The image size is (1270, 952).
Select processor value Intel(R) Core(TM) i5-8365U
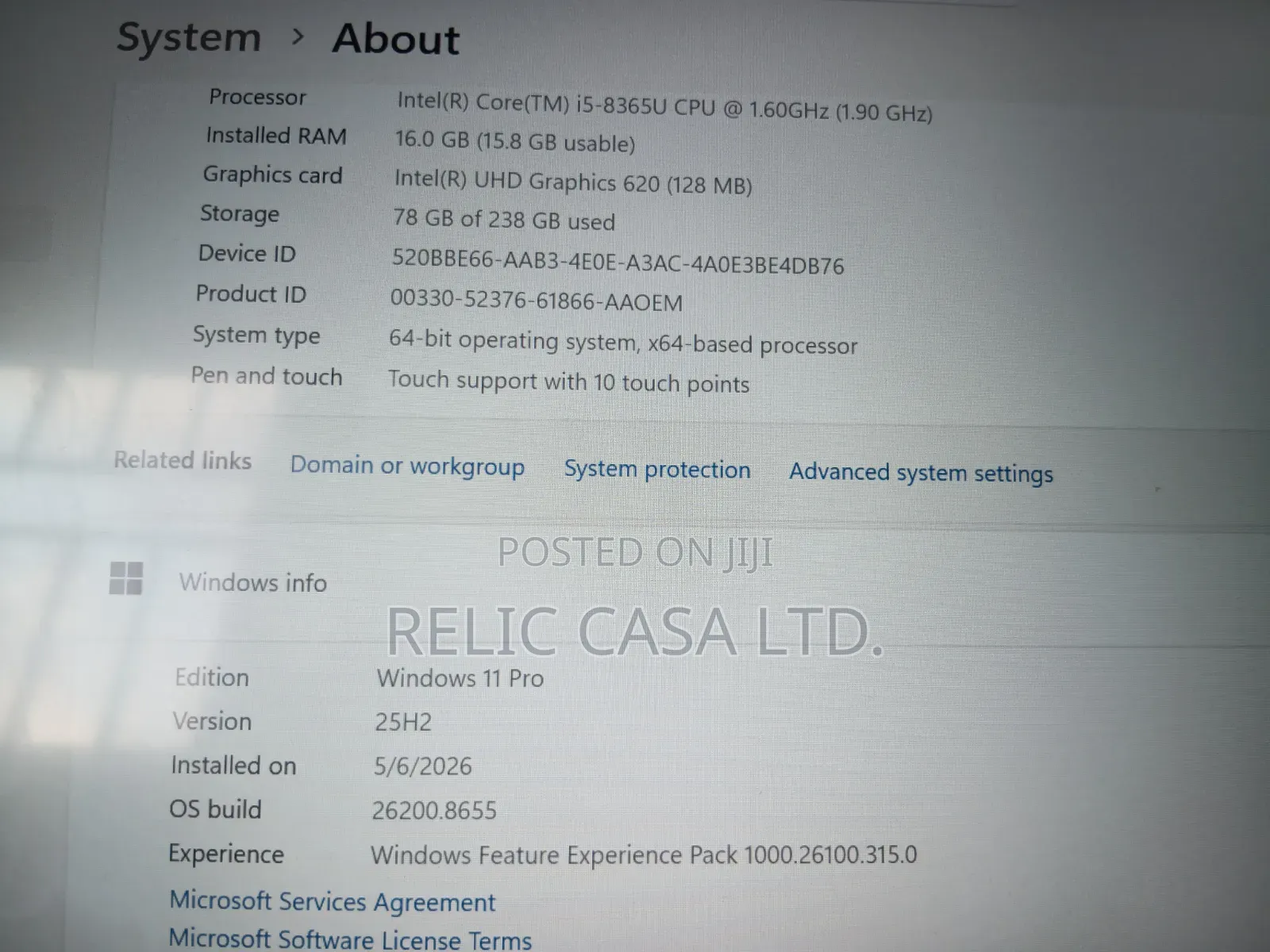pos(664,107)
